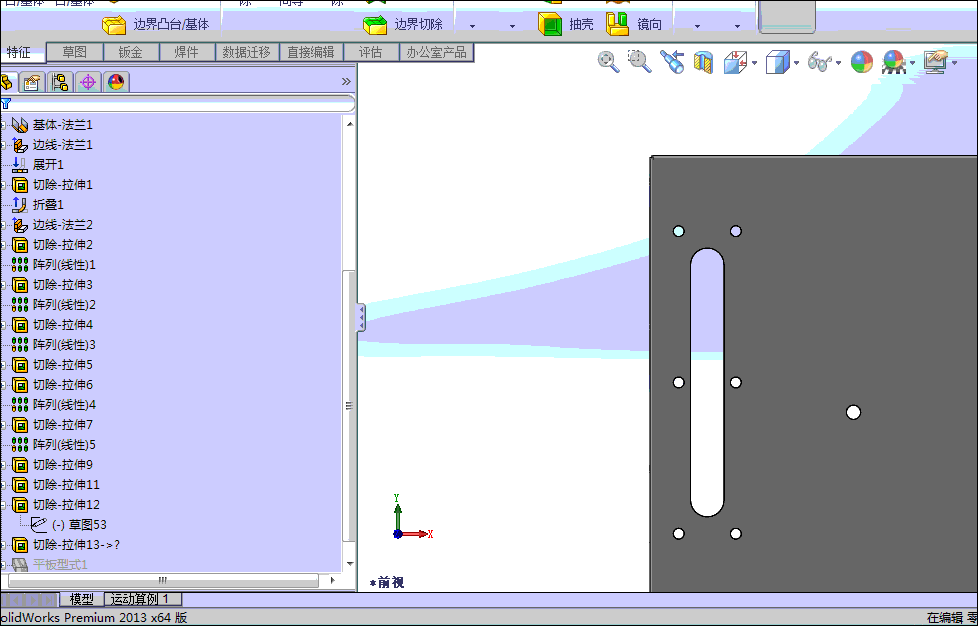Screen dimensions: 978x626
Task: Switch to the 焊件 ribbon tab
Action: pos(186,52)
